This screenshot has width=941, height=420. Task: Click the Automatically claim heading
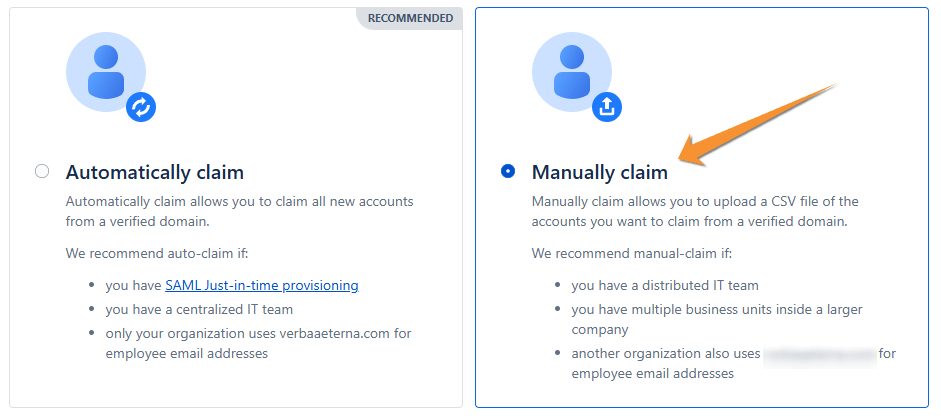click(155, 172)
